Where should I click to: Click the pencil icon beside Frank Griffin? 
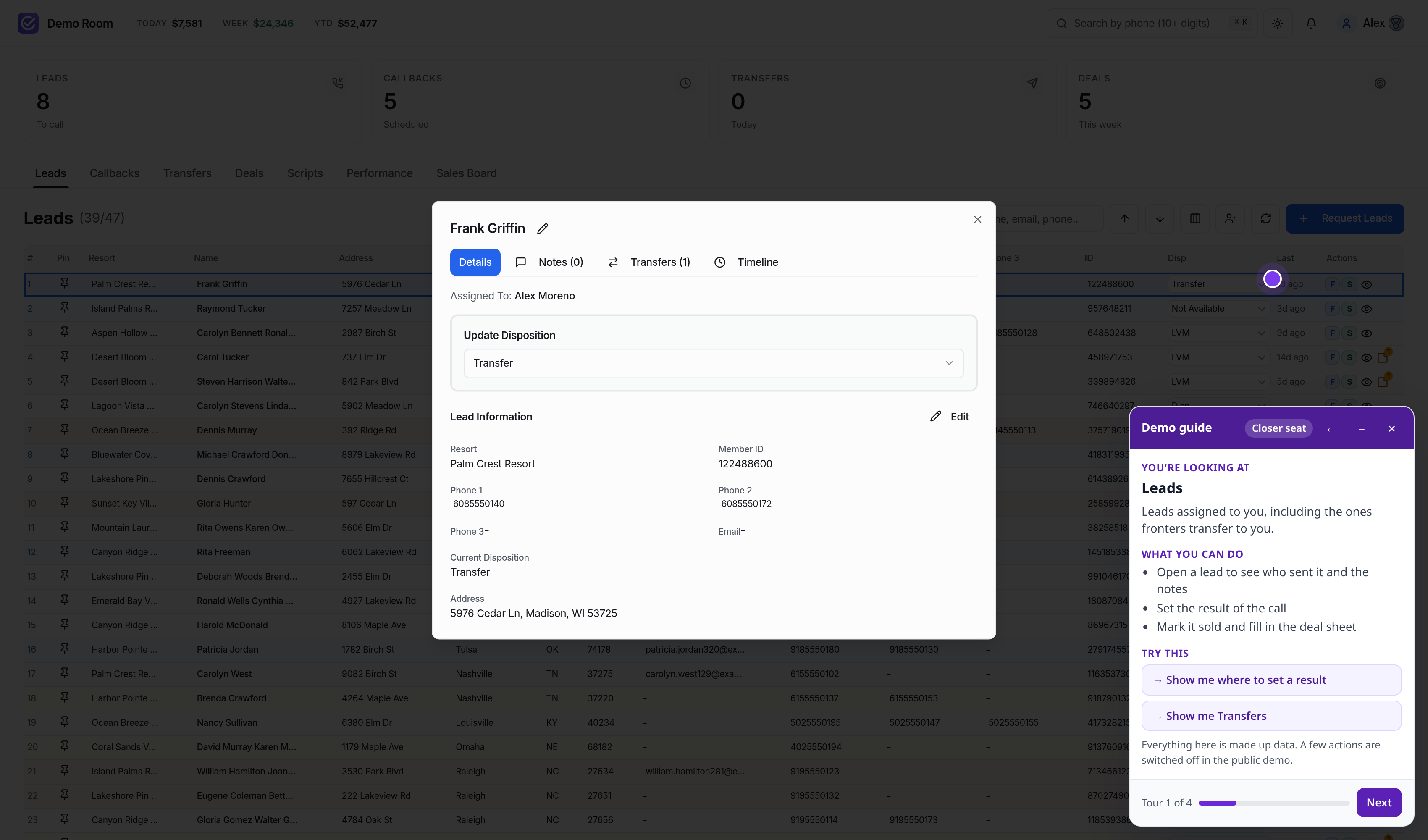pos(542,228)
